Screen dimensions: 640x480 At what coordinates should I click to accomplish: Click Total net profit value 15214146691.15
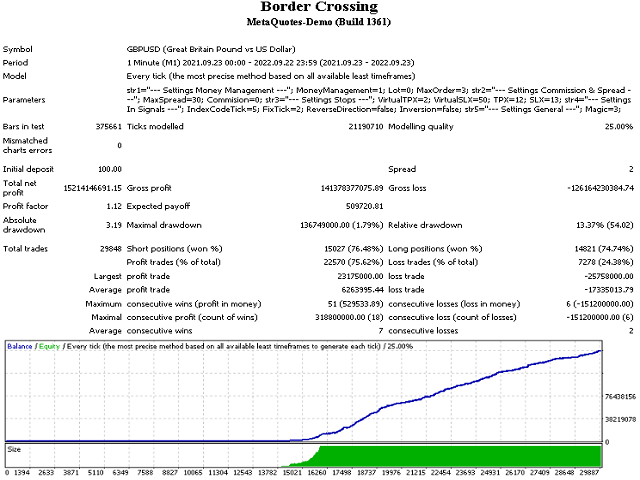tap(93, 188)
